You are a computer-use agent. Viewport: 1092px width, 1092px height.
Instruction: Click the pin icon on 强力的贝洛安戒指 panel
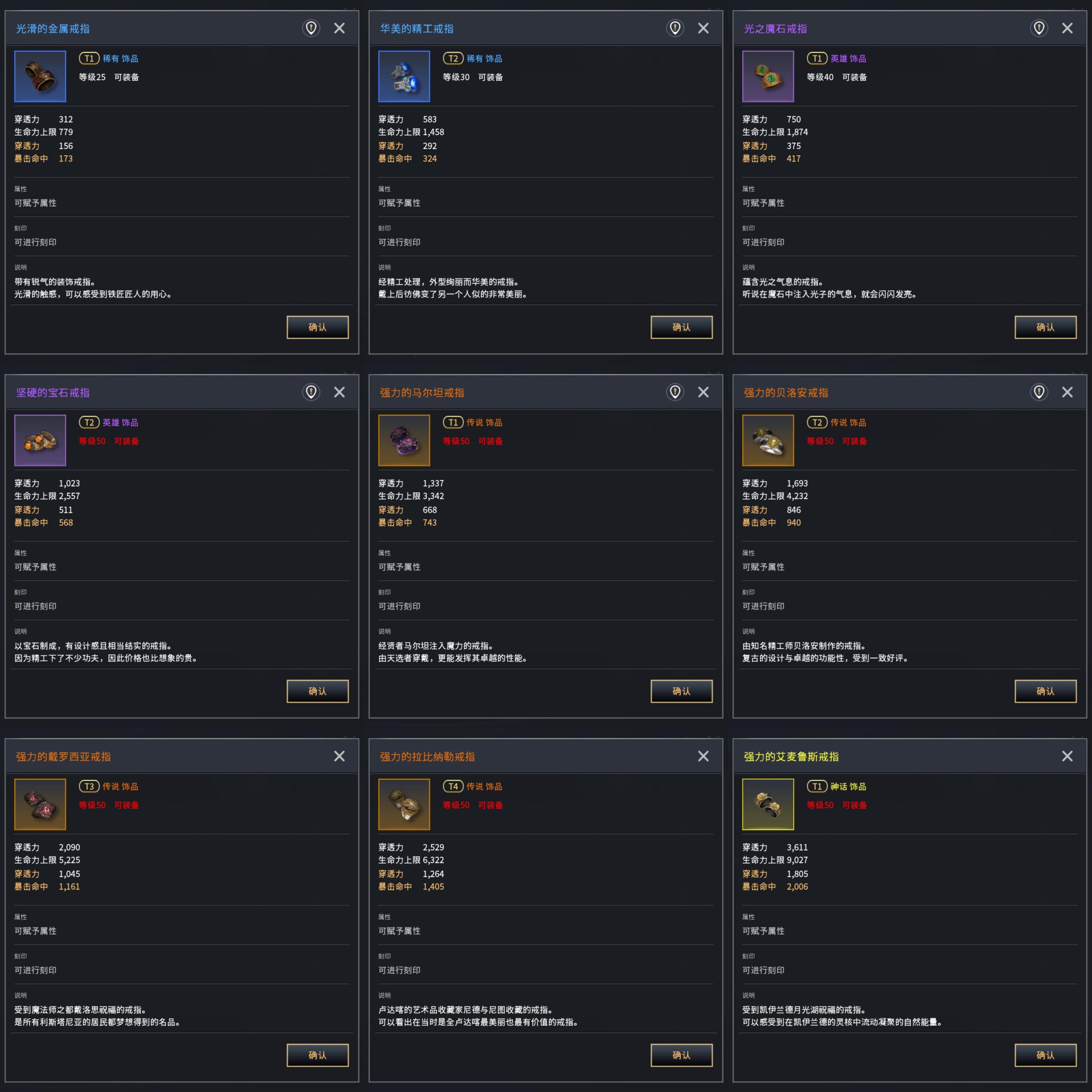(x=1039, y=392)
